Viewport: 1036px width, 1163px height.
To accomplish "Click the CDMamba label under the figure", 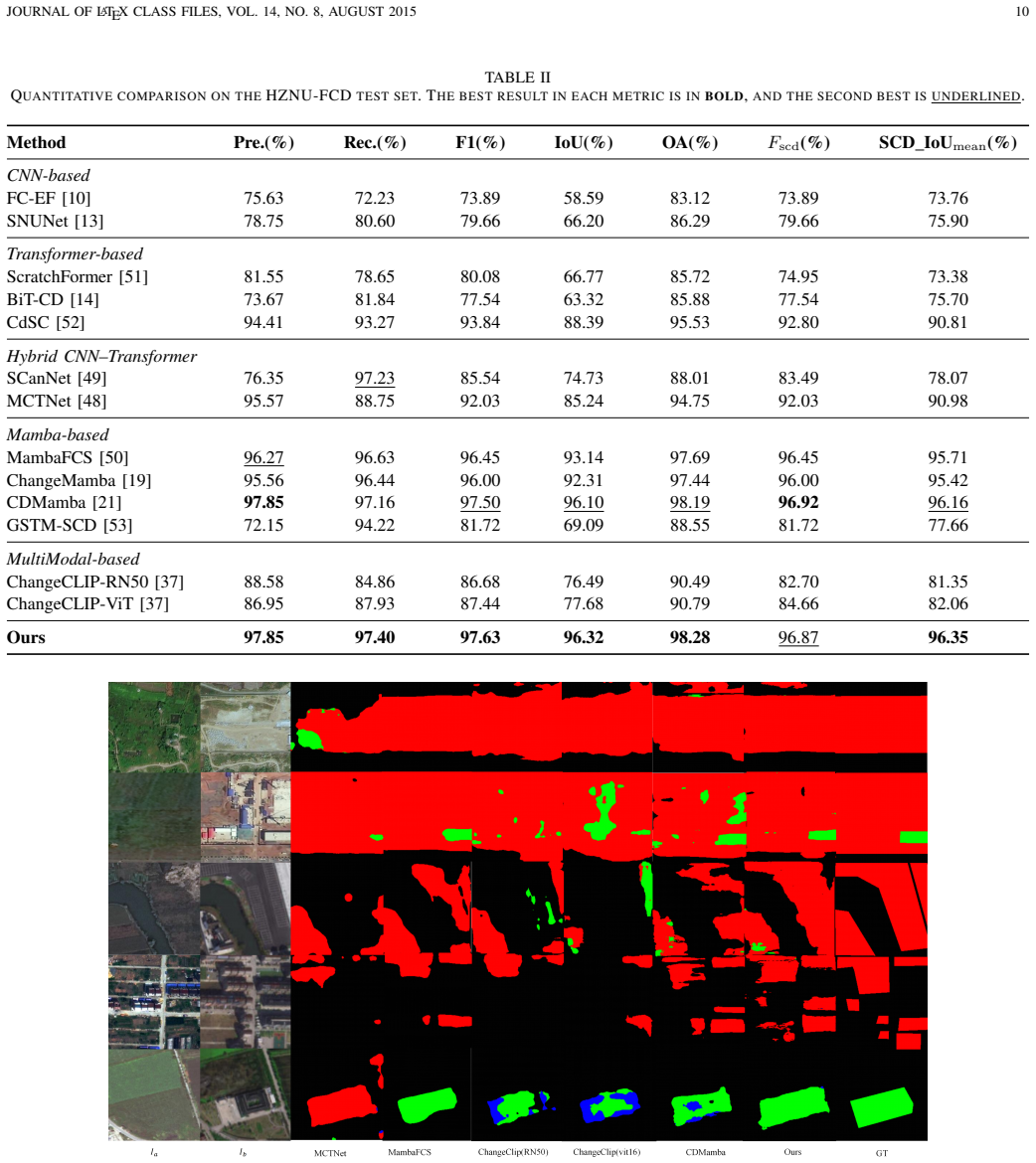I will pos(705,1153).
